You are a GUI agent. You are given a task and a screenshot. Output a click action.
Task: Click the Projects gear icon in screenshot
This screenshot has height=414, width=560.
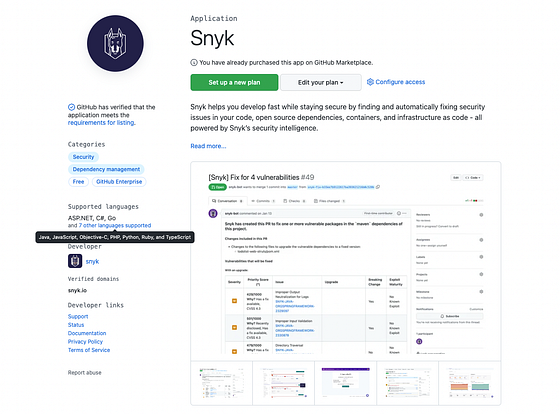pyautogui.click(x=481, y=274)
